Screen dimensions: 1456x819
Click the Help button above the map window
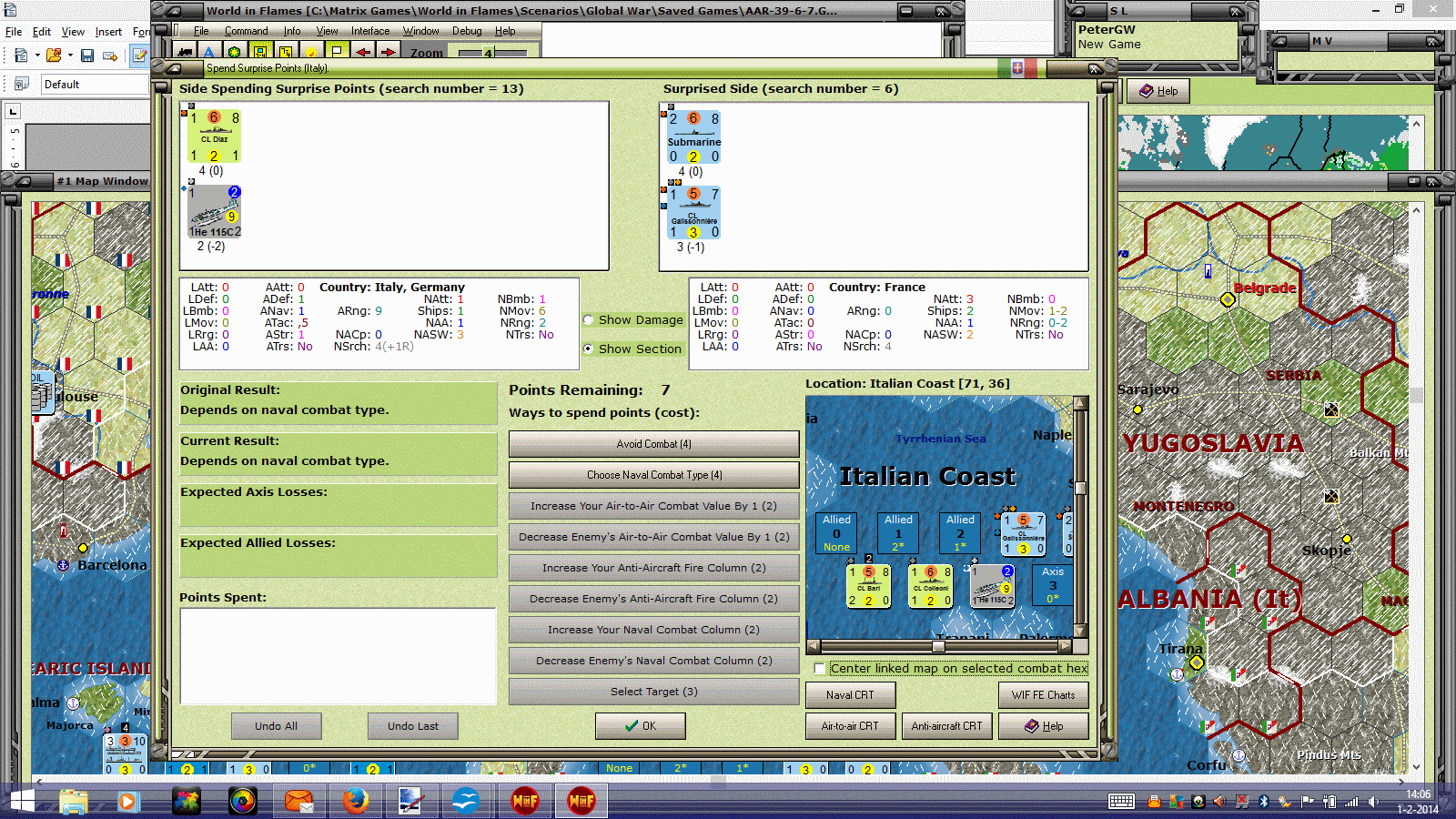1158,91
